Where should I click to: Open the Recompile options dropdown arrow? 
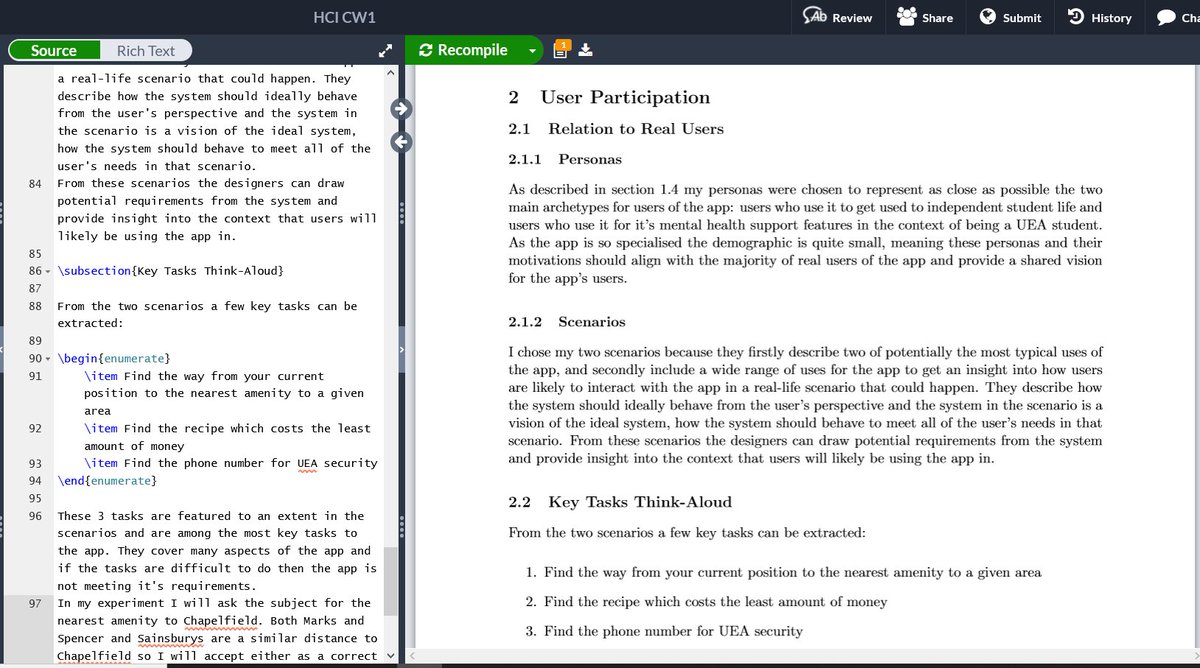[x=533, y=50]
